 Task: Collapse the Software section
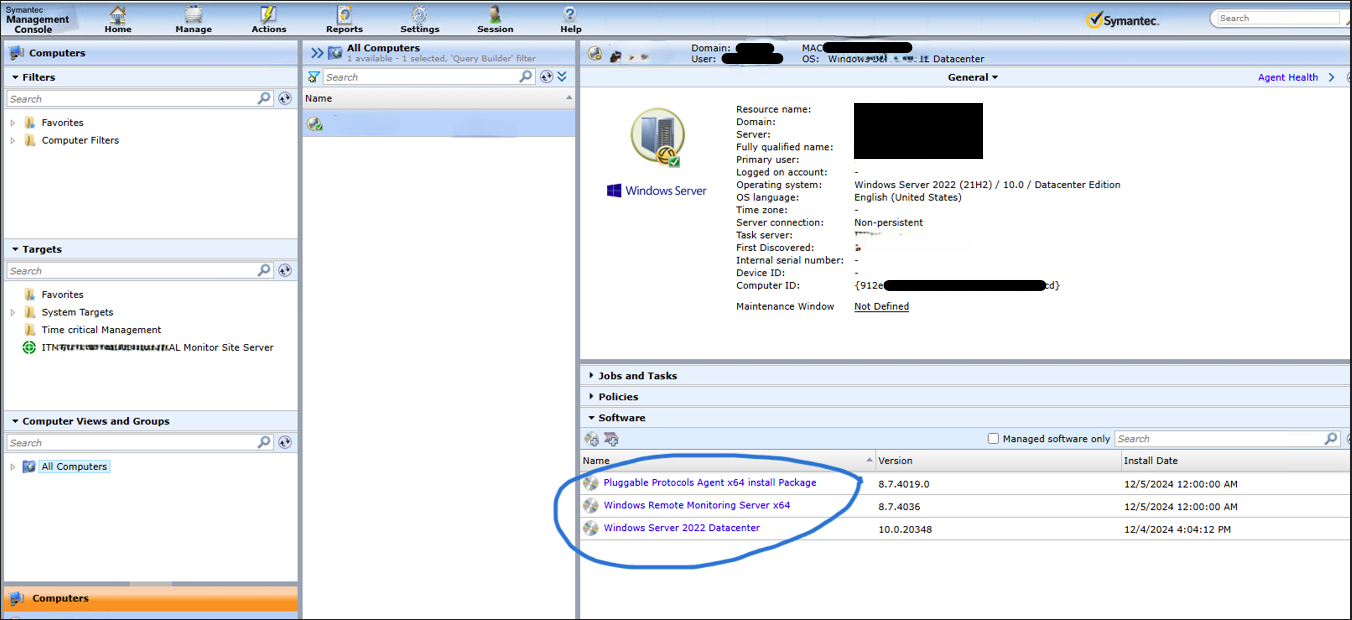(621, 418)
